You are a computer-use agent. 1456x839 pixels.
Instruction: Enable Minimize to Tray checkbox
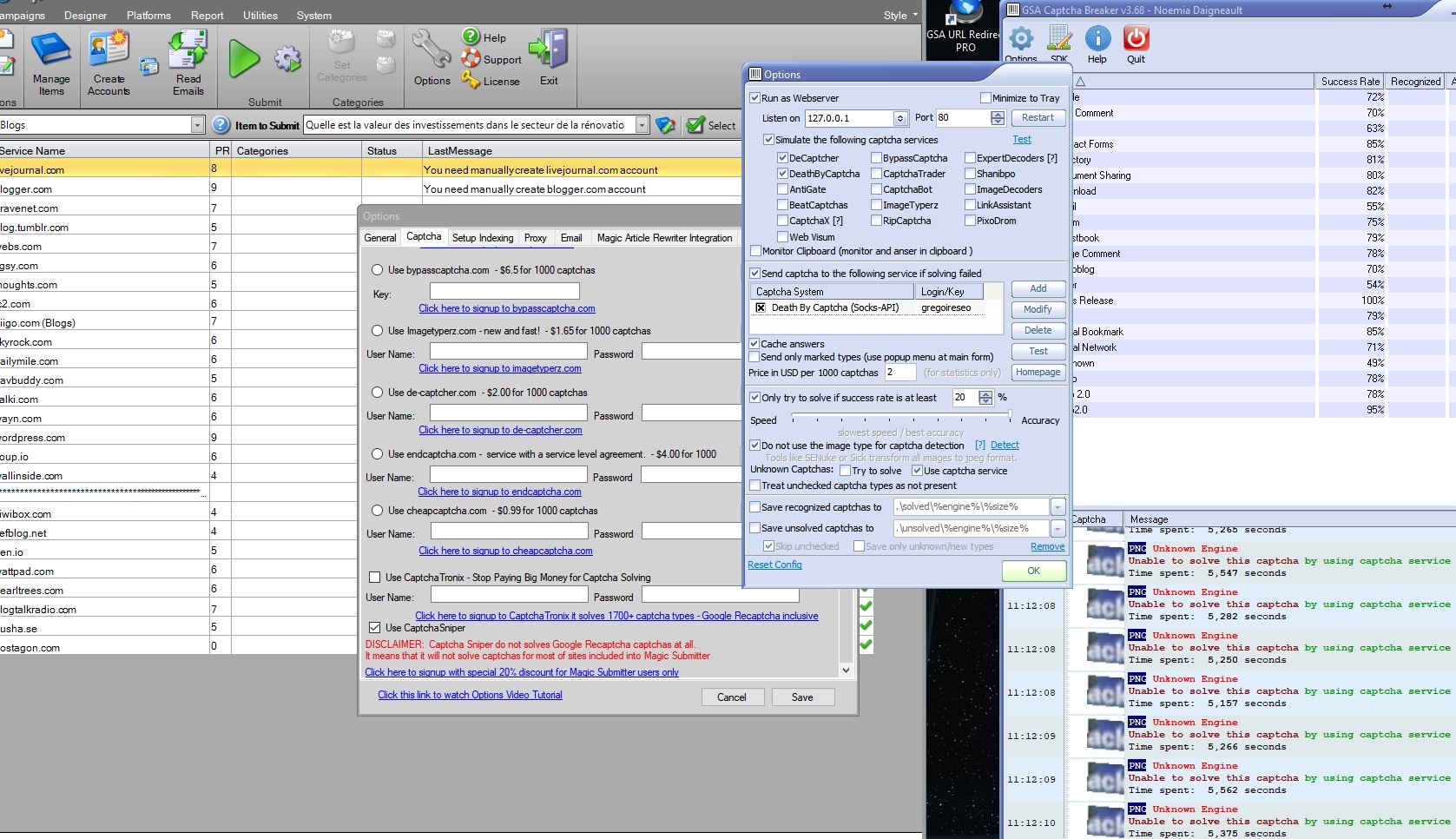coord(985,98)
